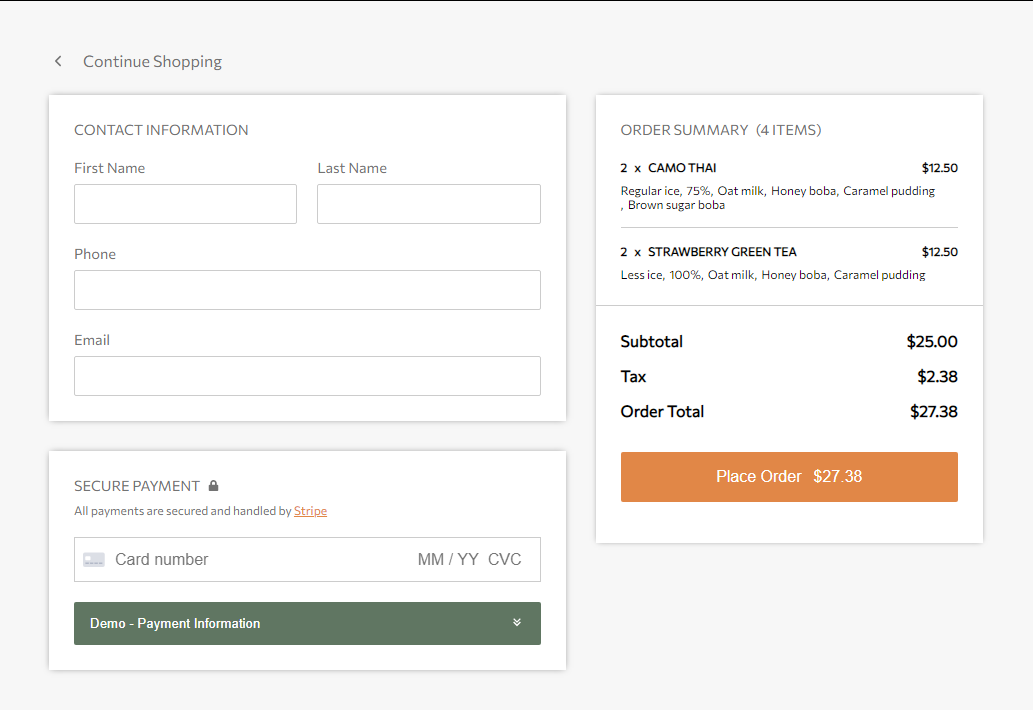Image resolution: width=1033 pixels, height=710 pixels.
Task: Click the Subtotal amount $25.00
Action: [x=932, y=341]
